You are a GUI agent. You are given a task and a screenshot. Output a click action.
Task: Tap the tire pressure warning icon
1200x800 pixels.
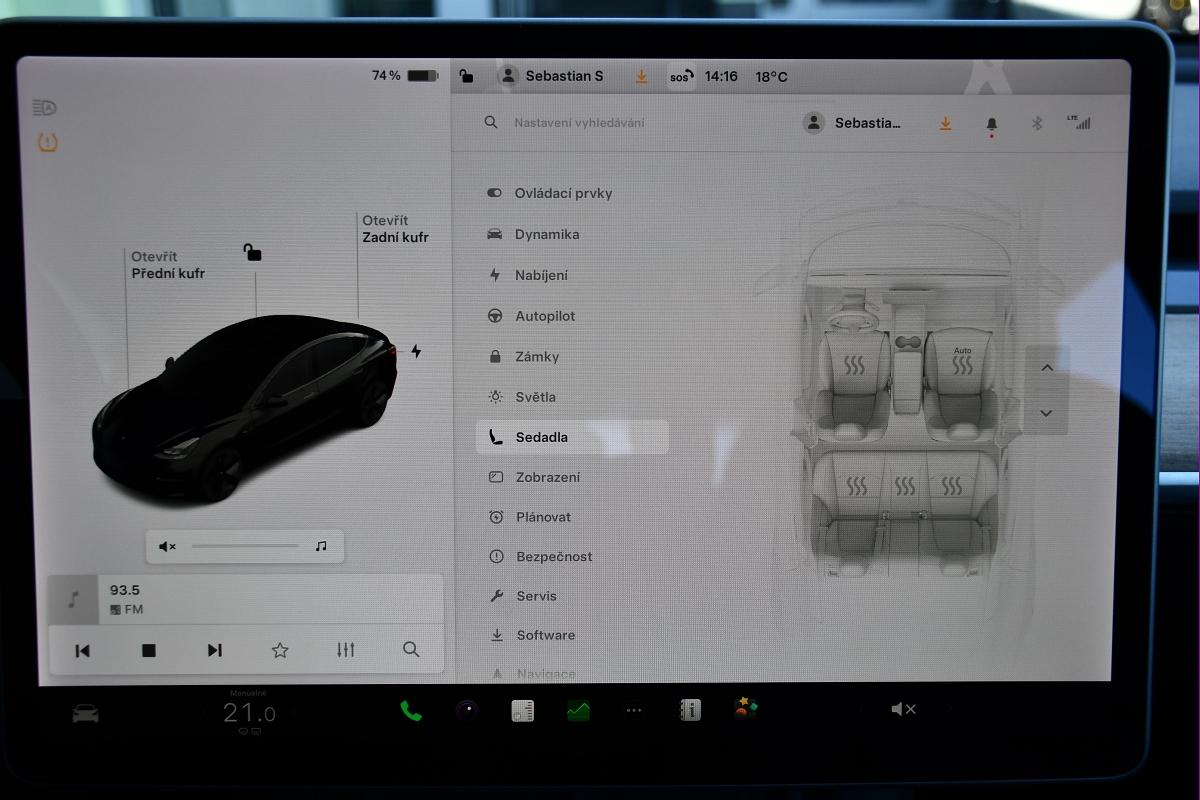47,142
